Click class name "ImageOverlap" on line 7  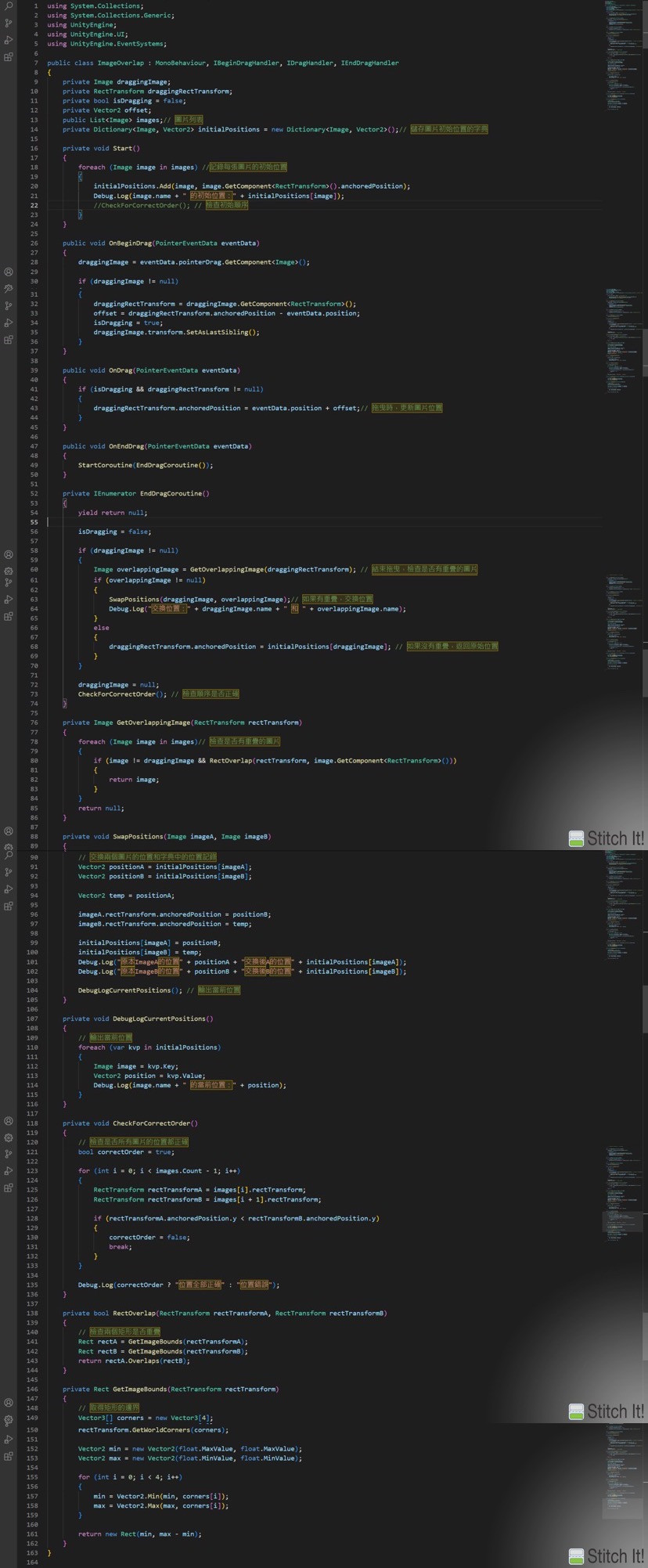click(x=121, y=63)
